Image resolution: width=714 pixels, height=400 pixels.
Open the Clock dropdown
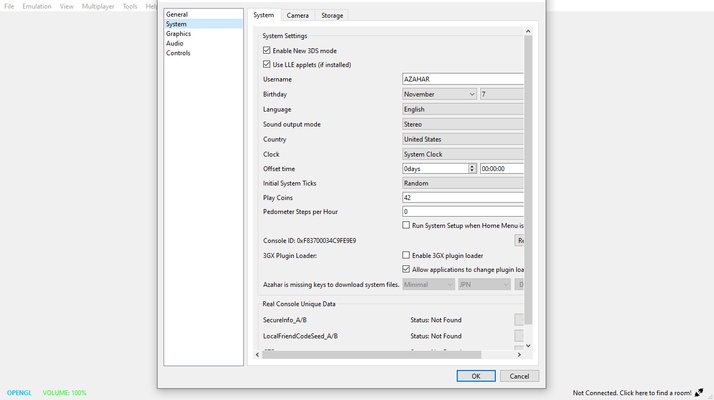pyautogui.click(x=463, y=154)
